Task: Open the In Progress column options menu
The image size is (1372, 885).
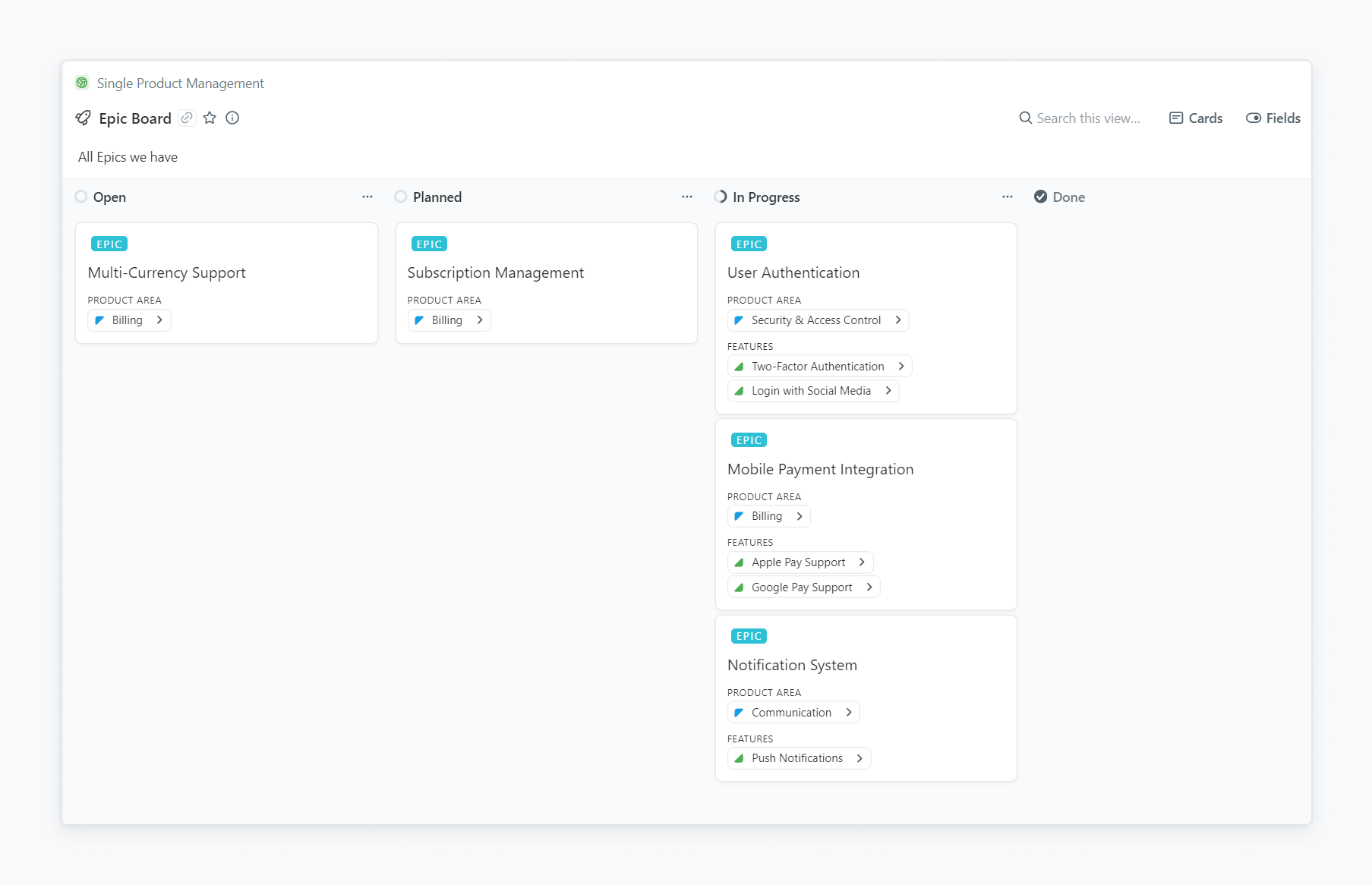Action: point(1007,197)
